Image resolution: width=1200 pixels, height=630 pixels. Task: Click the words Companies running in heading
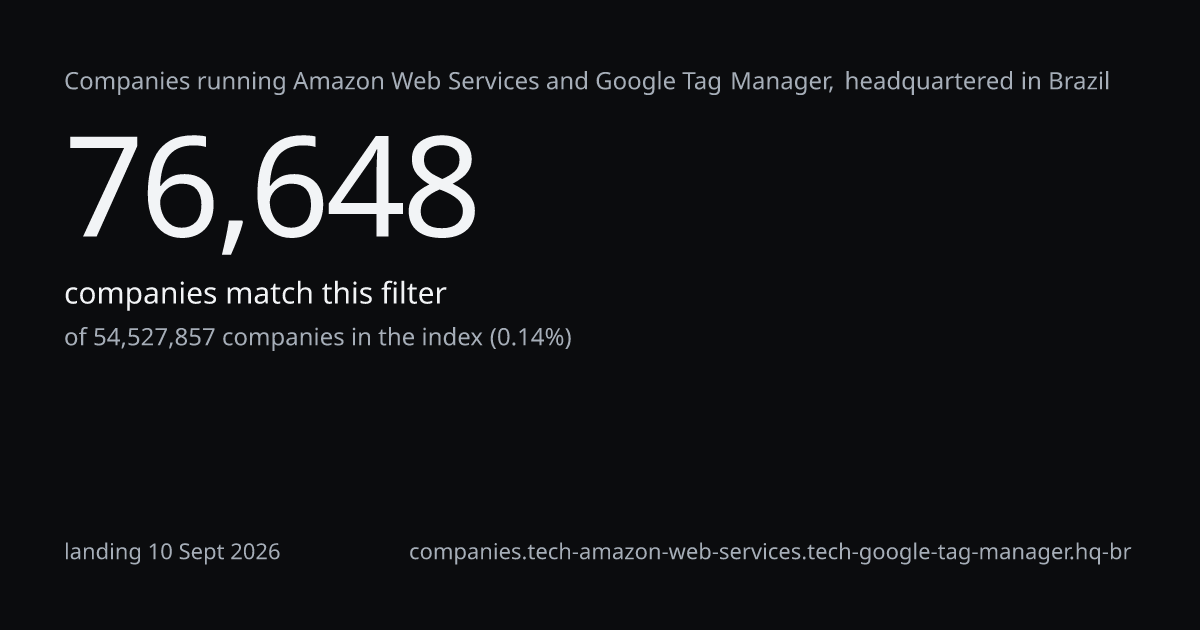(x=176, y=82)
